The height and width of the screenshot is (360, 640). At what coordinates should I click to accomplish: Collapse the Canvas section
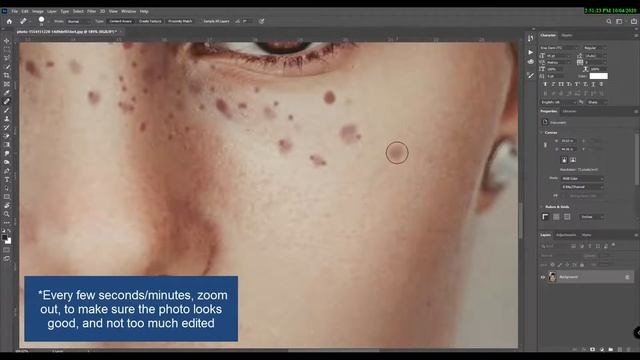click(542, 133)
